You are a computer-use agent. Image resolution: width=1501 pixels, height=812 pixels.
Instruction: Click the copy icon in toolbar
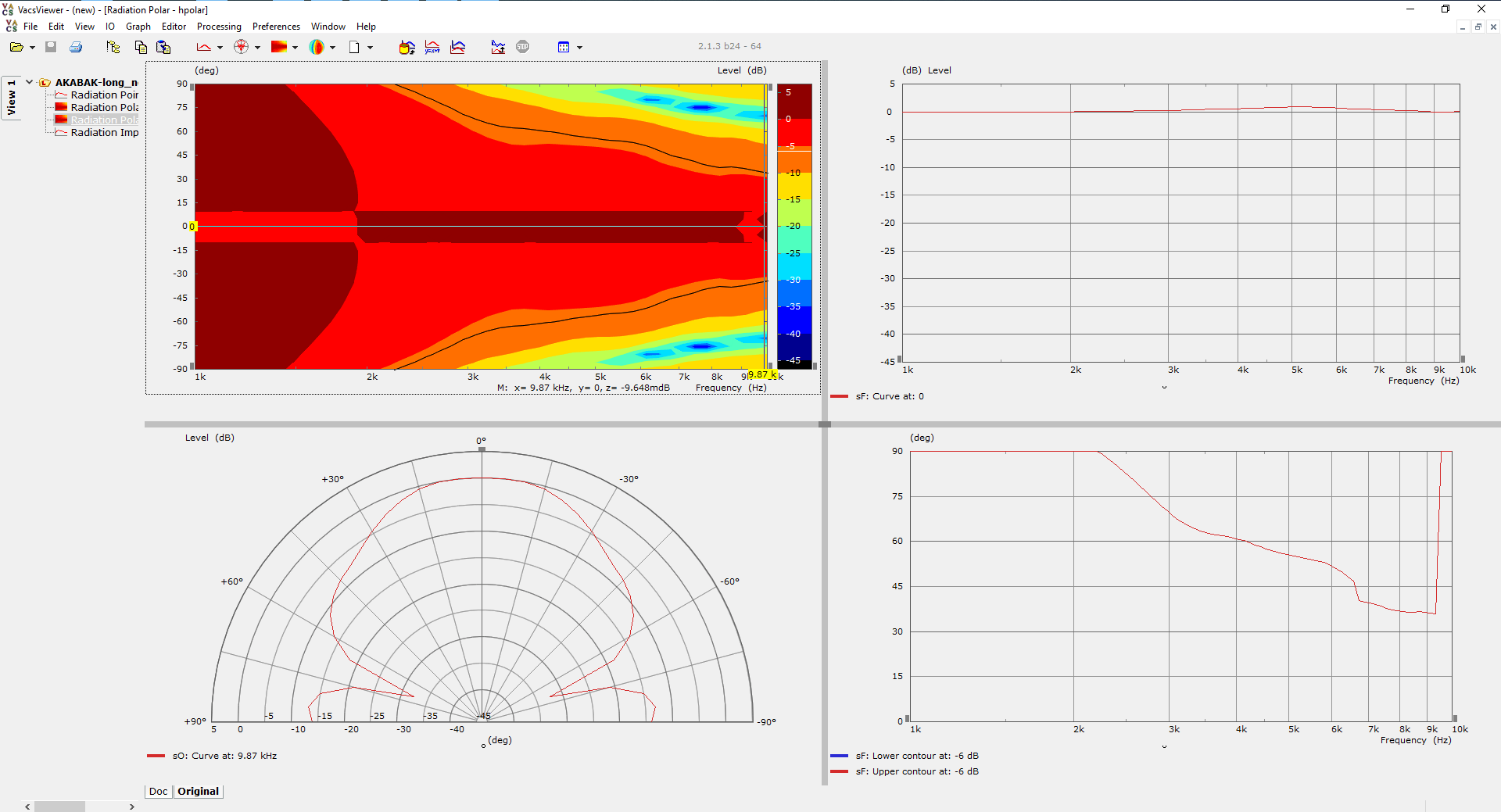click(x=141, y=47)
